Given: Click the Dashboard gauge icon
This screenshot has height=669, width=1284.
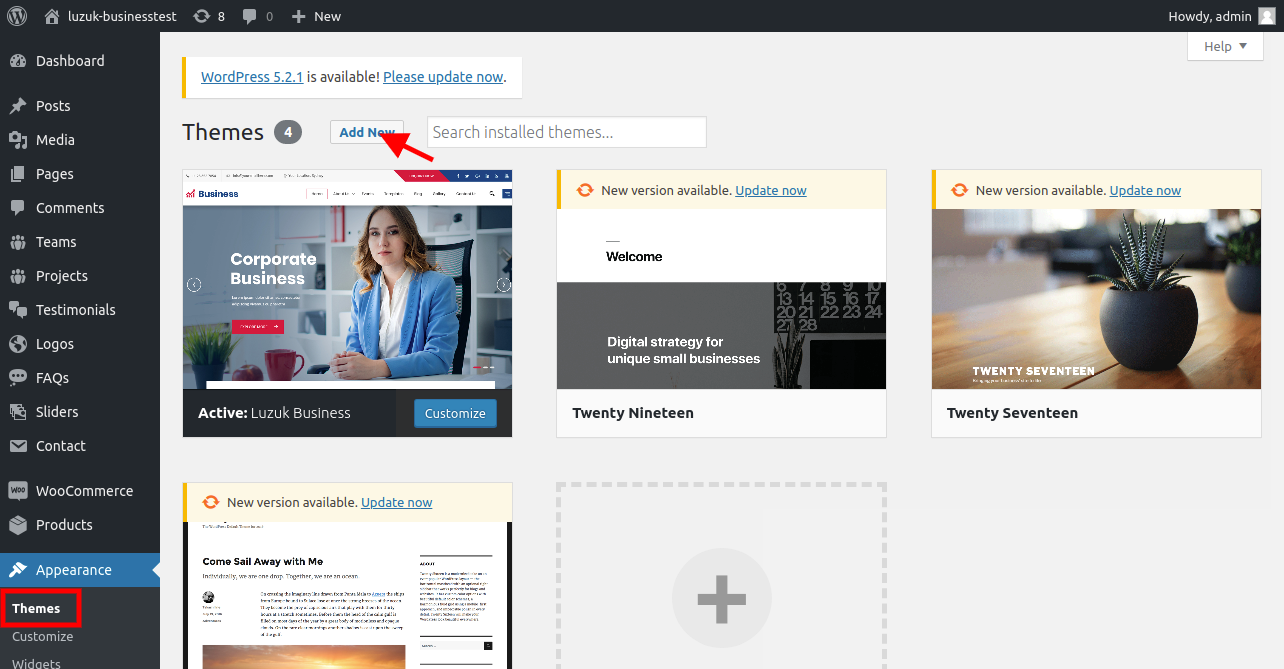Looking at the screenshot, I should pyautogui.click(x=18, y=61).
